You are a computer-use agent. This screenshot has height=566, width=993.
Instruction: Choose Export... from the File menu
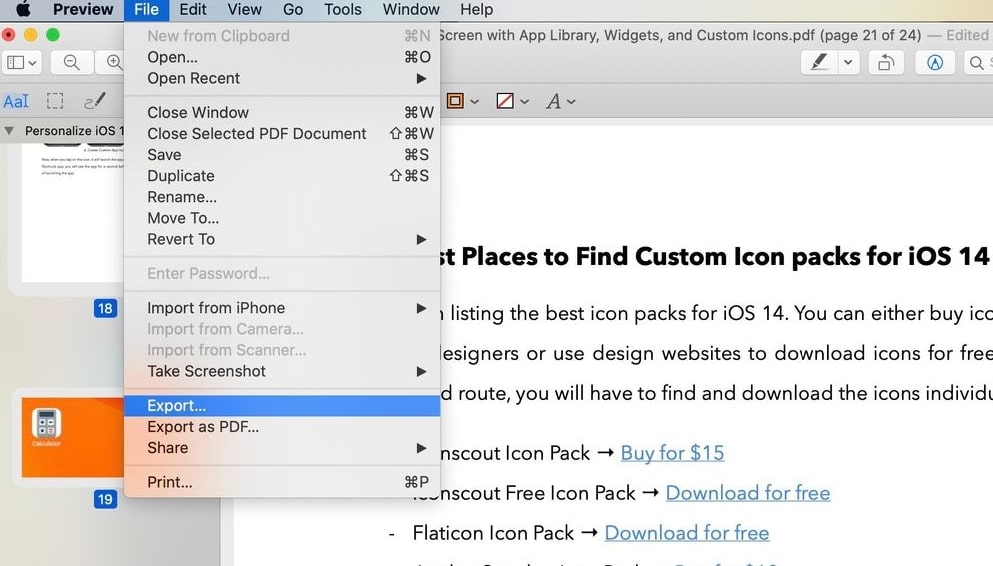282,406
